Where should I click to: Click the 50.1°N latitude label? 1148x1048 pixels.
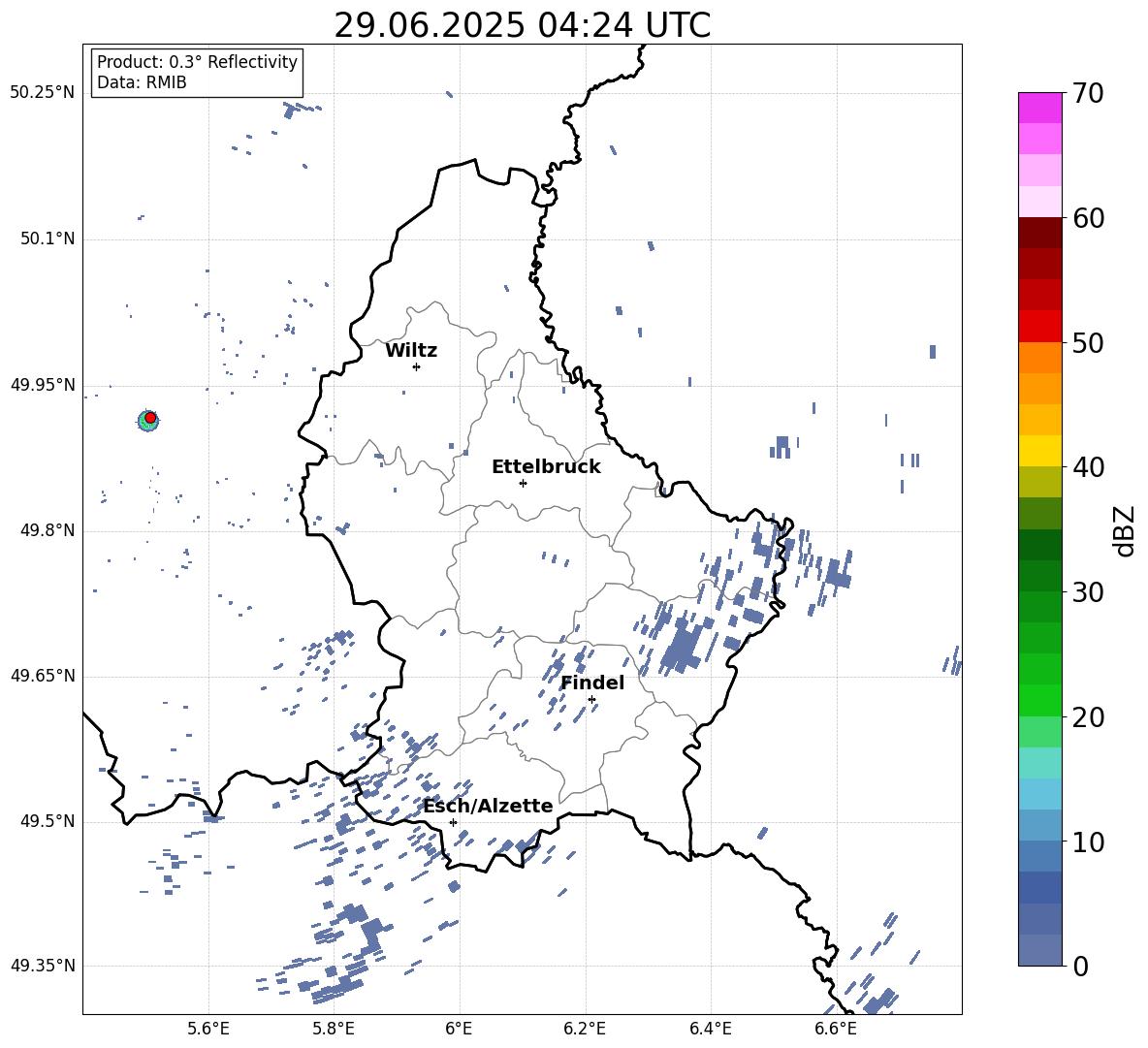[x=48, y=238]
